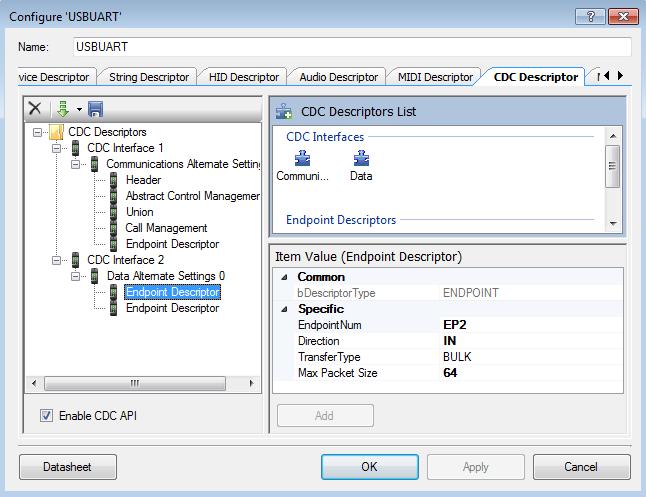Click the CDC Descriptors folder icon
Viewport: 646px width, 497px height.
(x=56, y=132)
